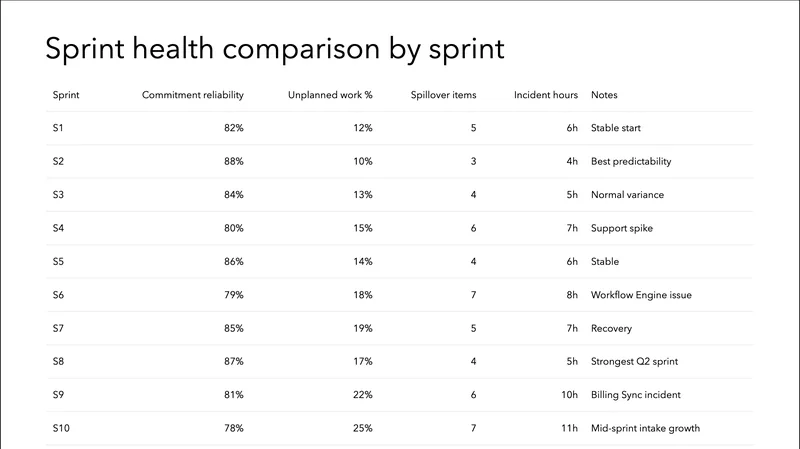Select the 88% commitment reliability cell
This screenshot has height=449, width=800.
[234, 161]
